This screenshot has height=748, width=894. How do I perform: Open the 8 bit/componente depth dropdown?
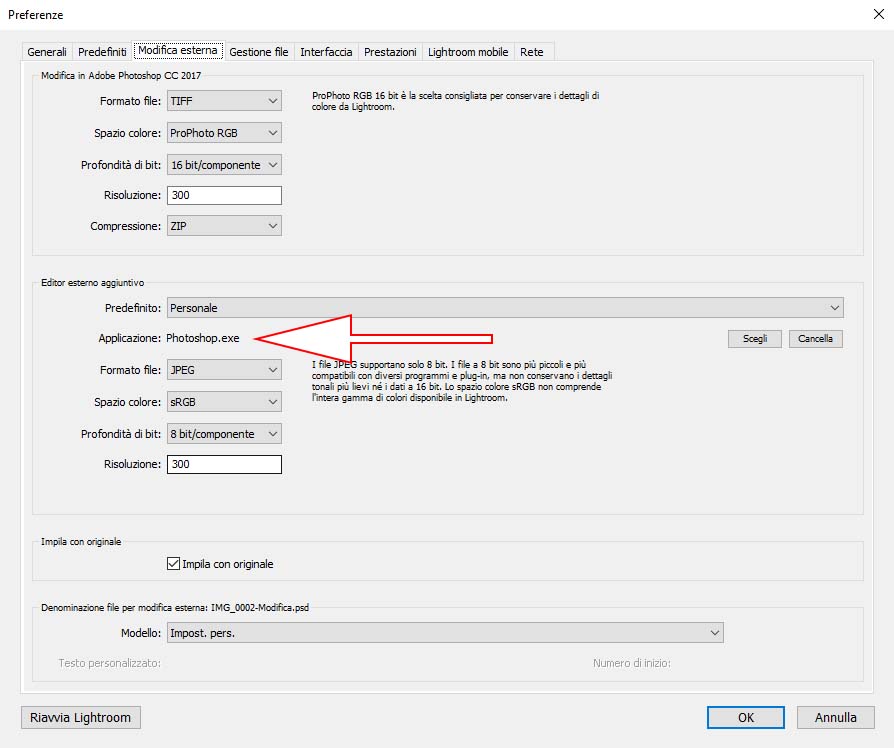(x=224, y=434)
